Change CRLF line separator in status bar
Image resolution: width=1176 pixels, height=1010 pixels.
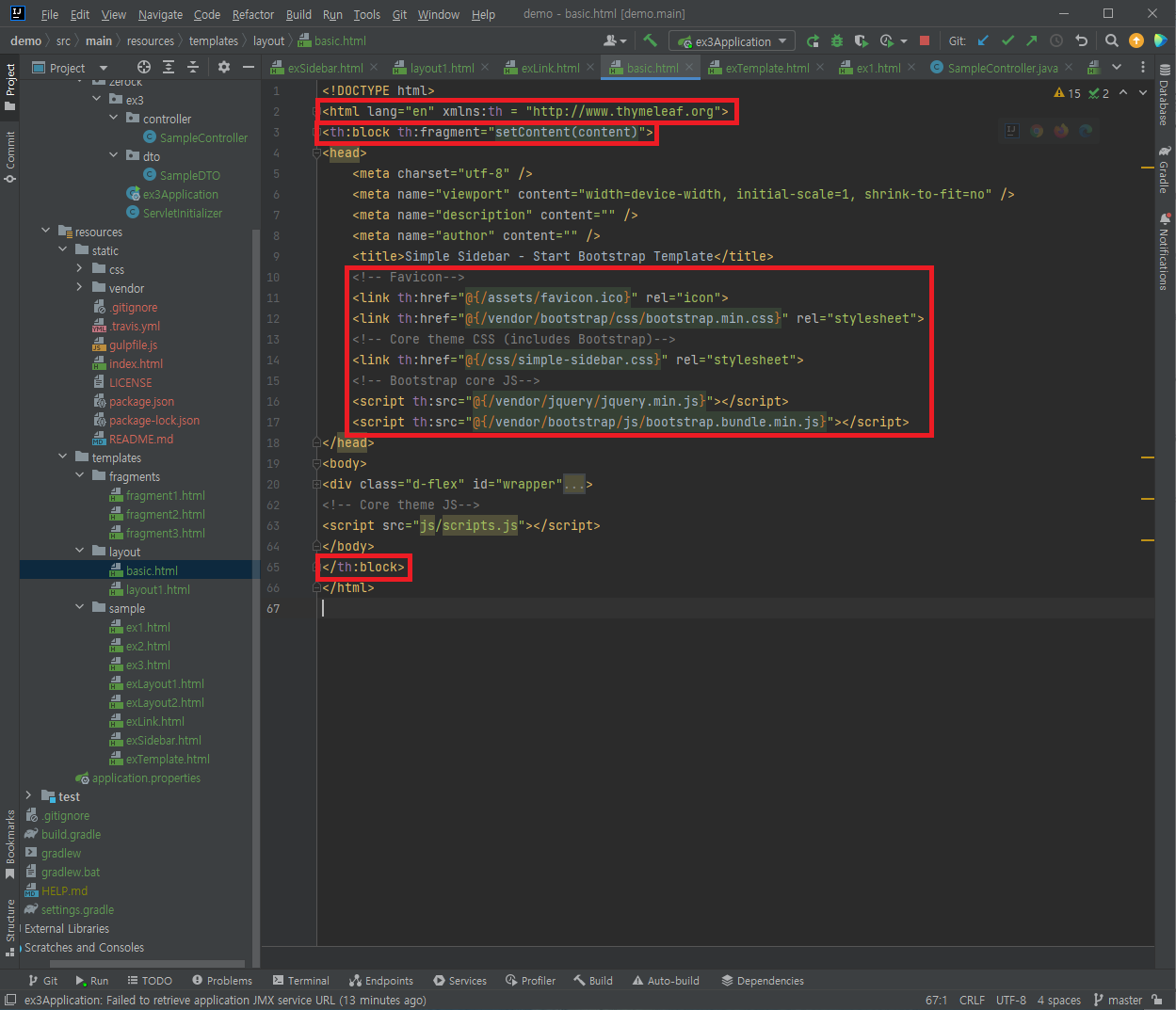click(972, 1000)
